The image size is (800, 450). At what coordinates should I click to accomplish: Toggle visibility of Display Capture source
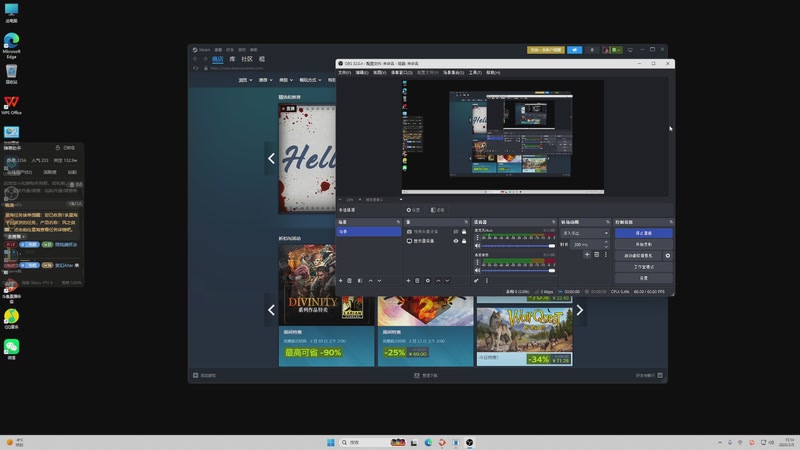click(456, 241)
